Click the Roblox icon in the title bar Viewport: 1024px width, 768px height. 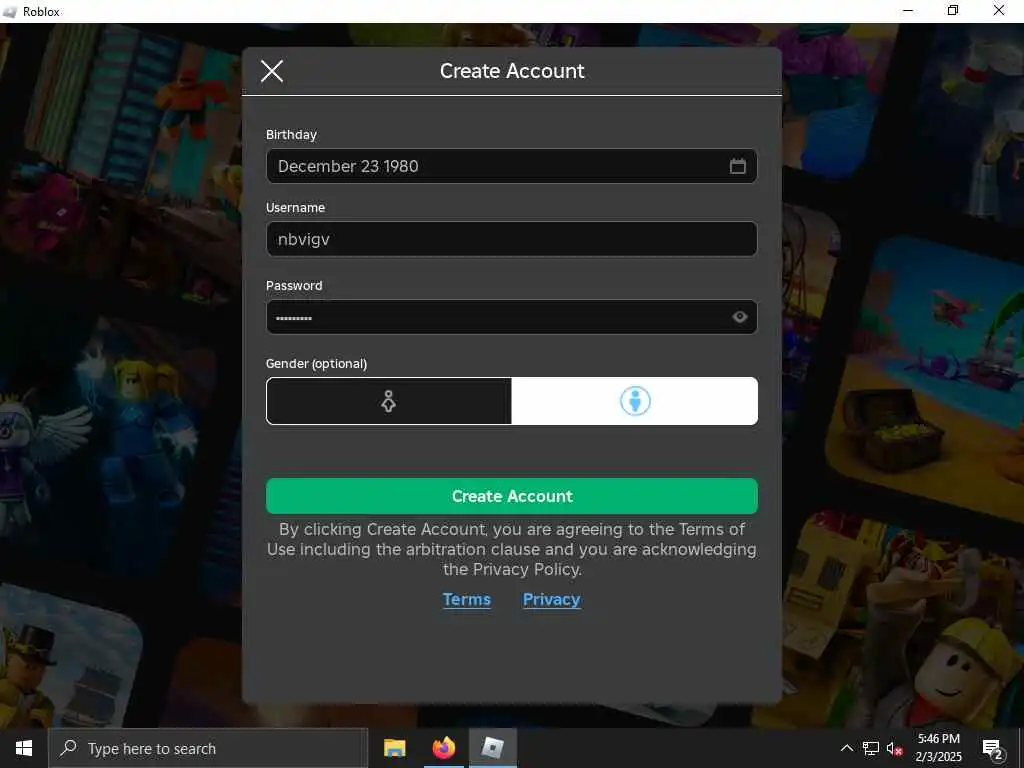(x=10, y=12)
